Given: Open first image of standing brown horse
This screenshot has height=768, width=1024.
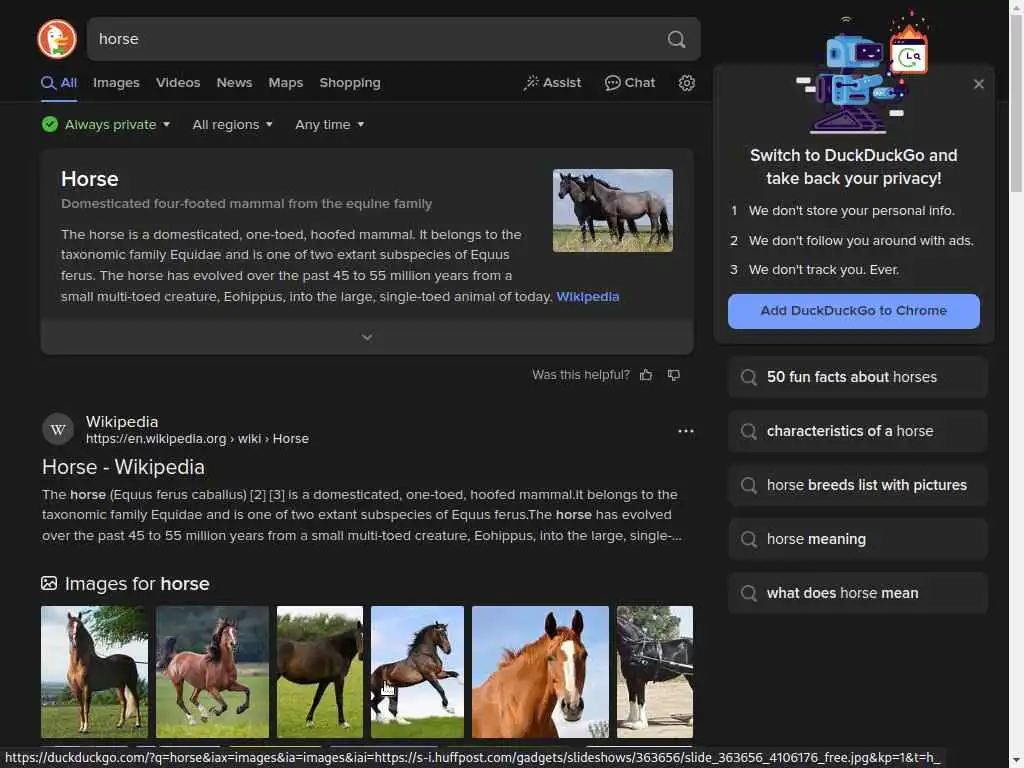Looking at the screenshot, I should tap(95, 672).
